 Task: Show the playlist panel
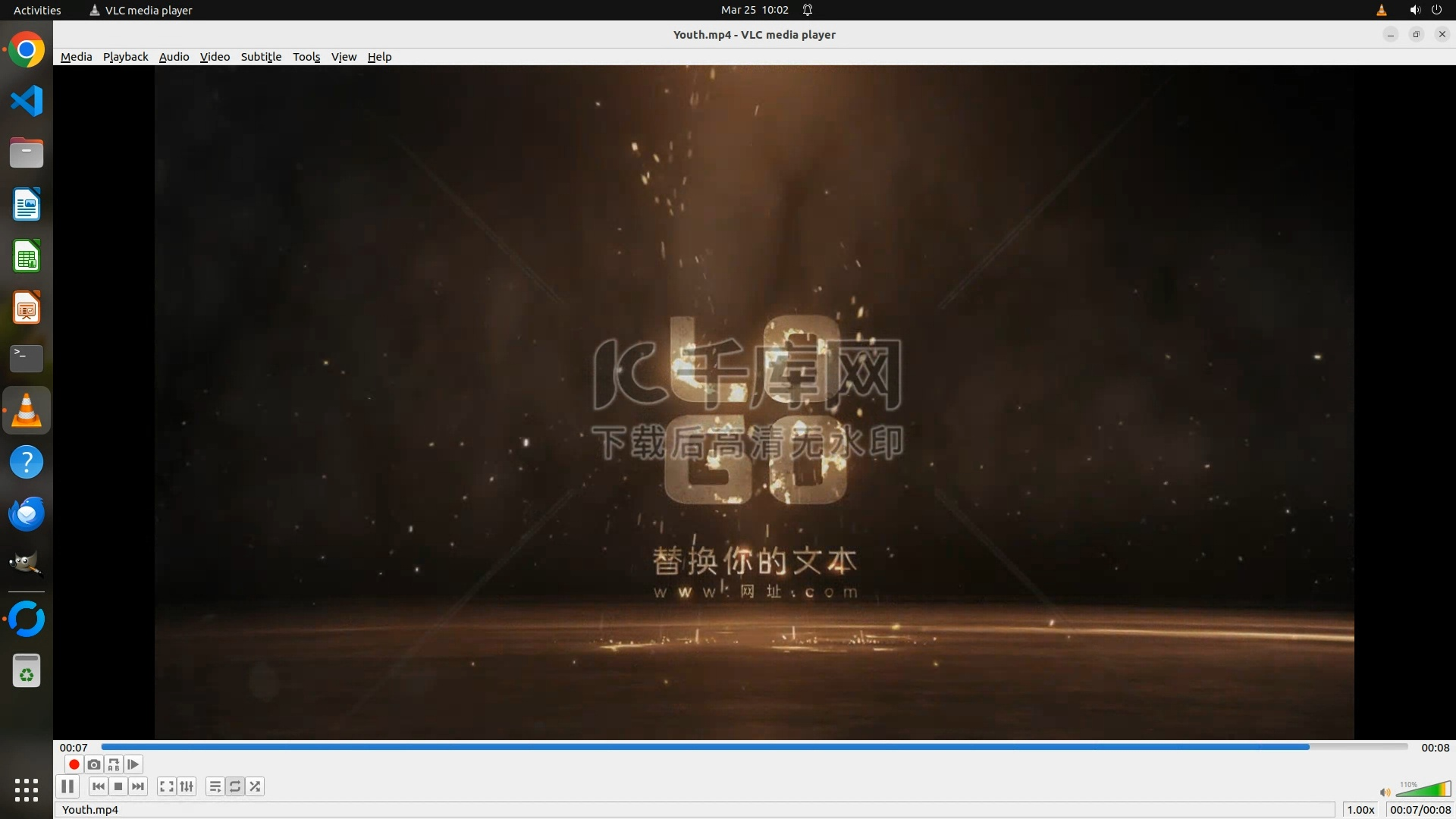215,786
